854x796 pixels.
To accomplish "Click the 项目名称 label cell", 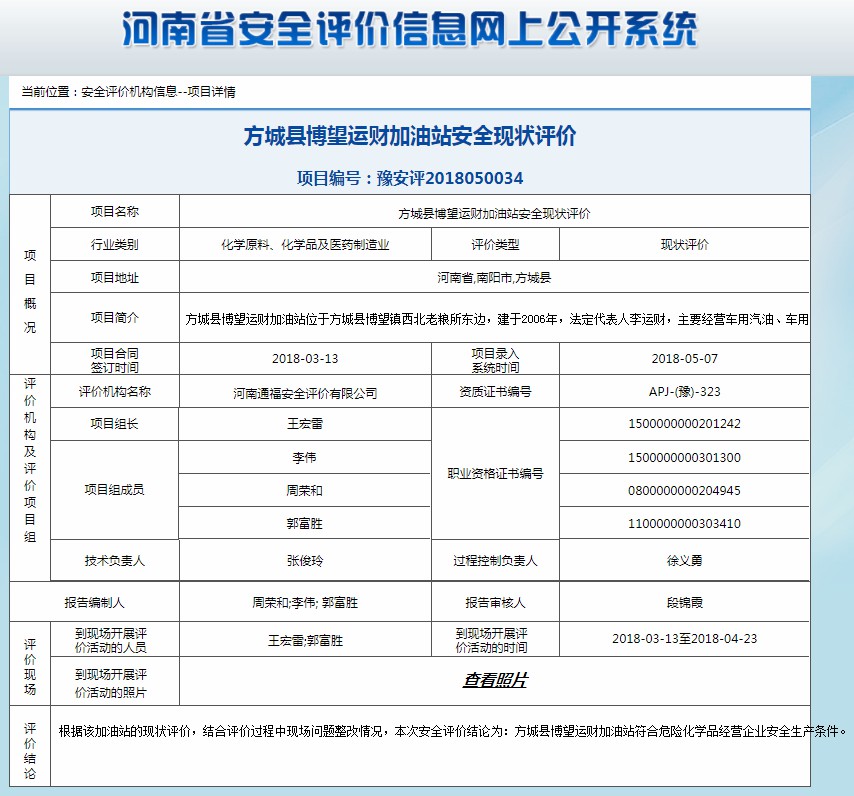I will tap(114, 211).
